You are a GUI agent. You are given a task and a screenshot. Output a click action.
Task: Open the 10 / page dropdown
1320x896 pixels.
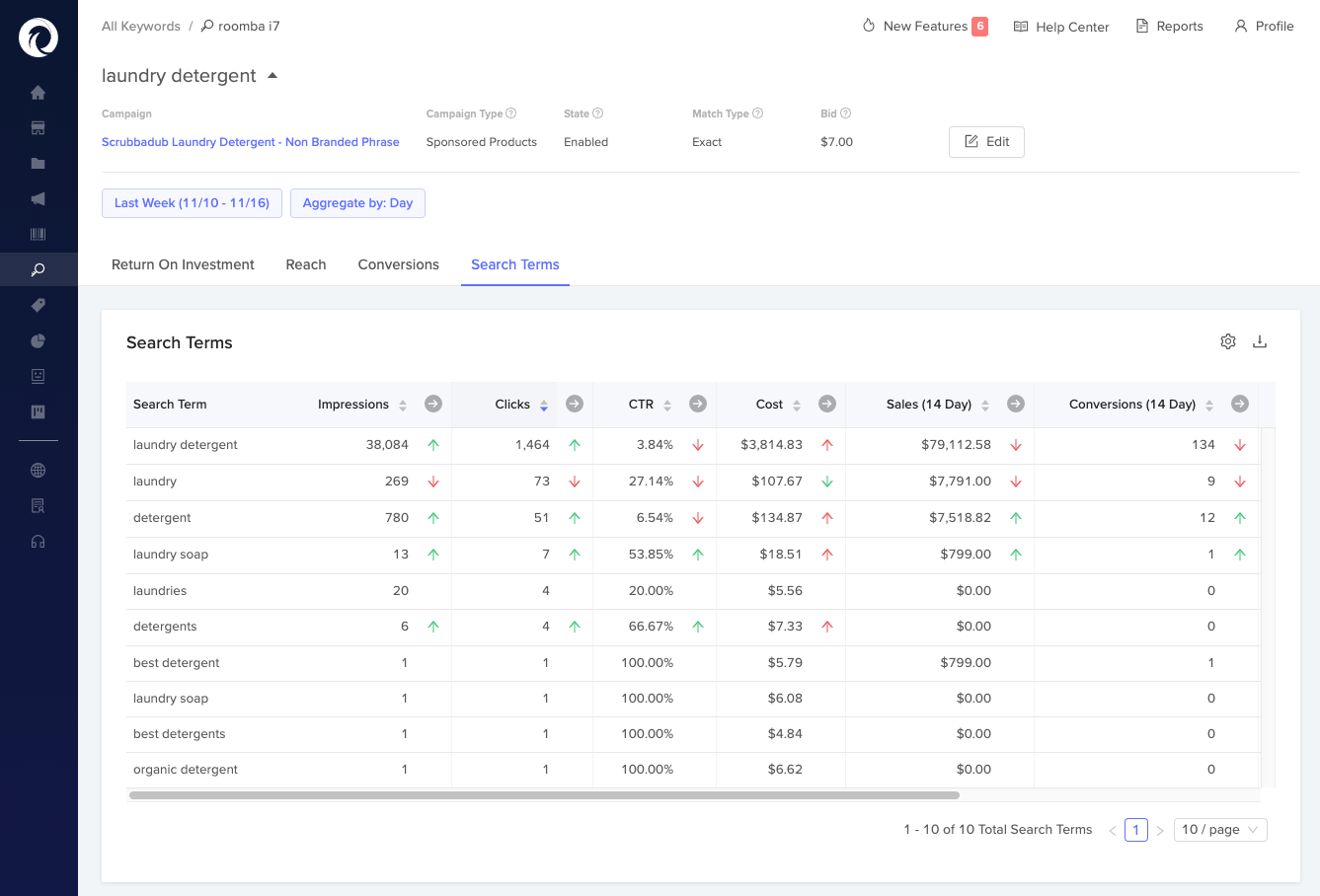[x=1219, y=829]
